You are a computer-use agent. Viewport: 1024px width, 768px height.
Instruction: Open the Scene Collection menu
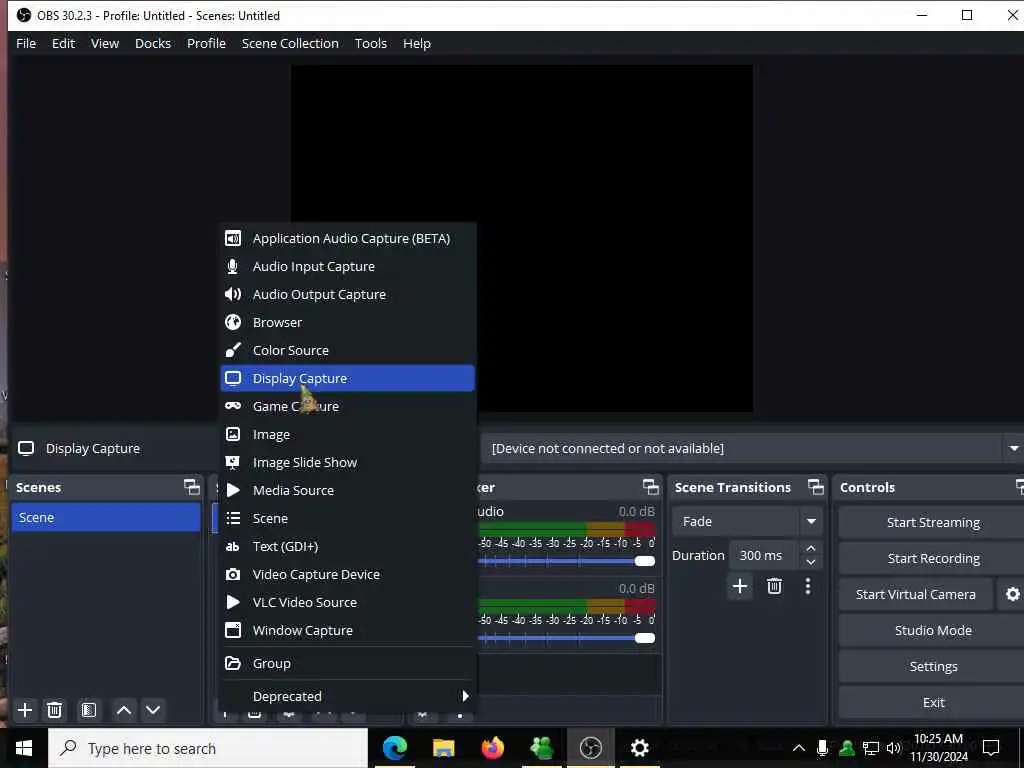pos(290,43)
